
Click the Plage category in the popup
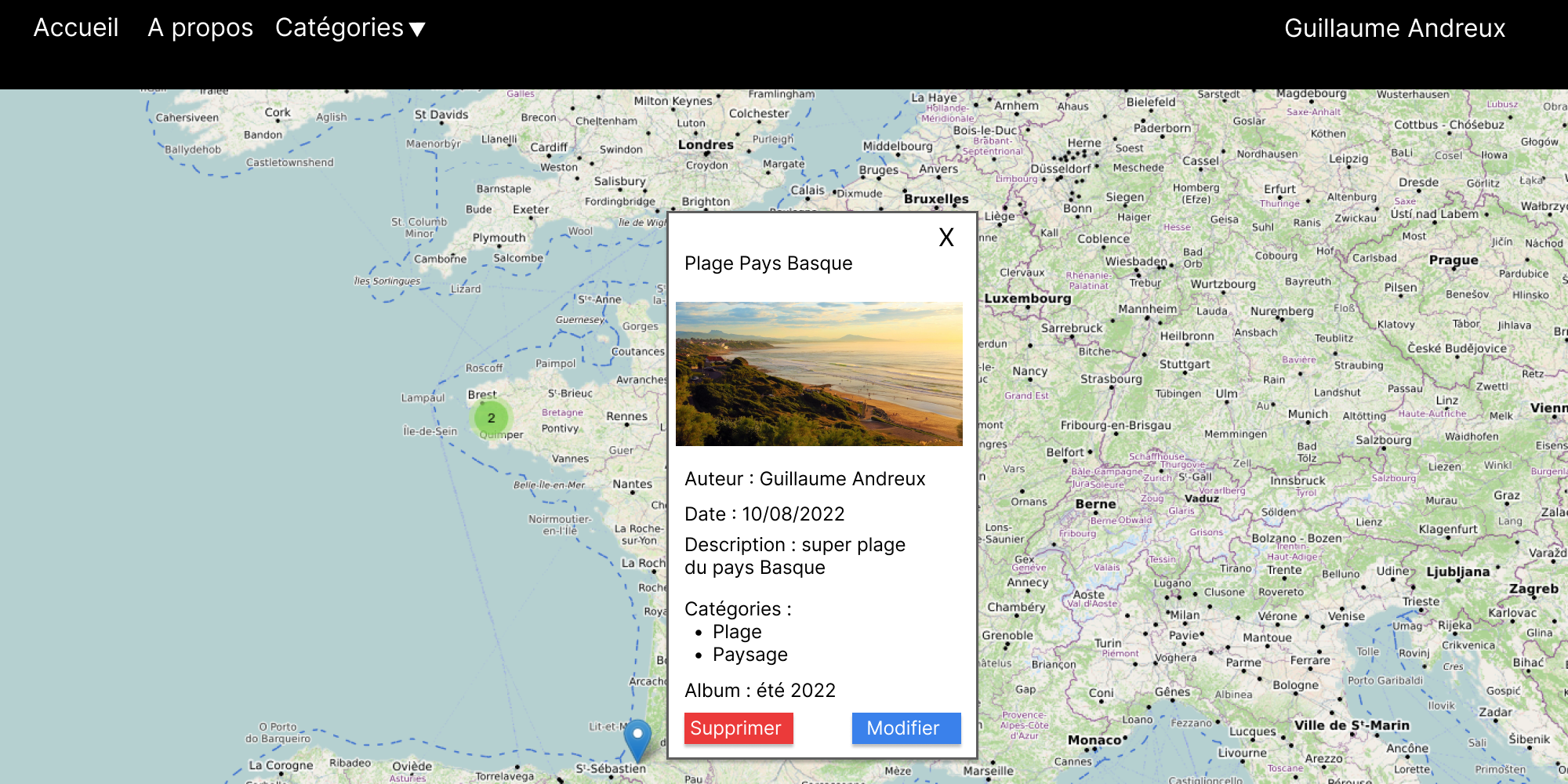736,632
